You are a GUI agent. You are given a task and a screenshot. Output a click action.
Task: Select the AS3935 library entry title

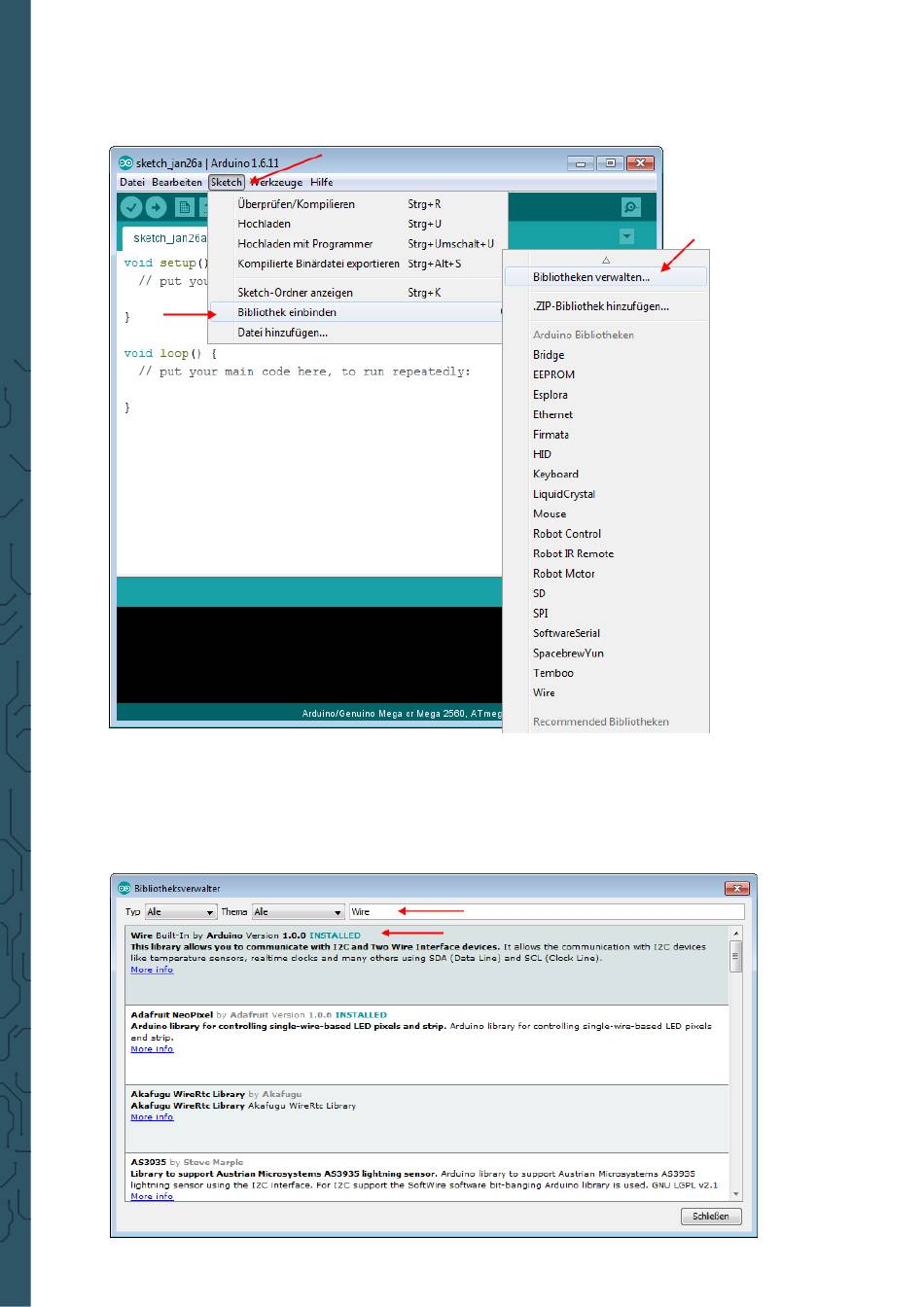[148, 1162]
